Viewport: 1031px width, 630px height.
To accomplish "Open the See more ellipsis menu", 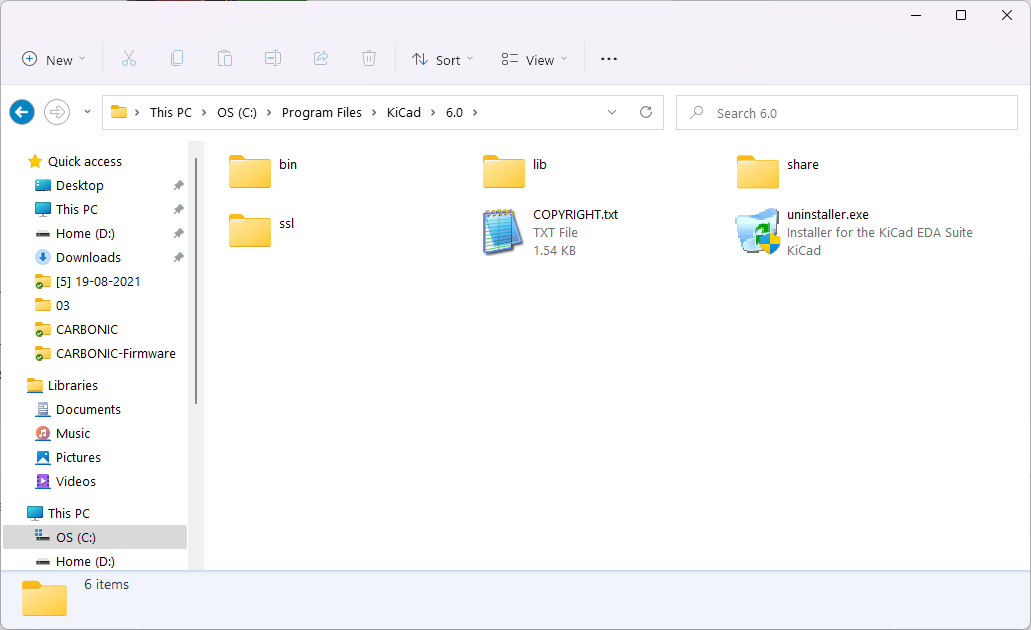I will click(609, 59).
